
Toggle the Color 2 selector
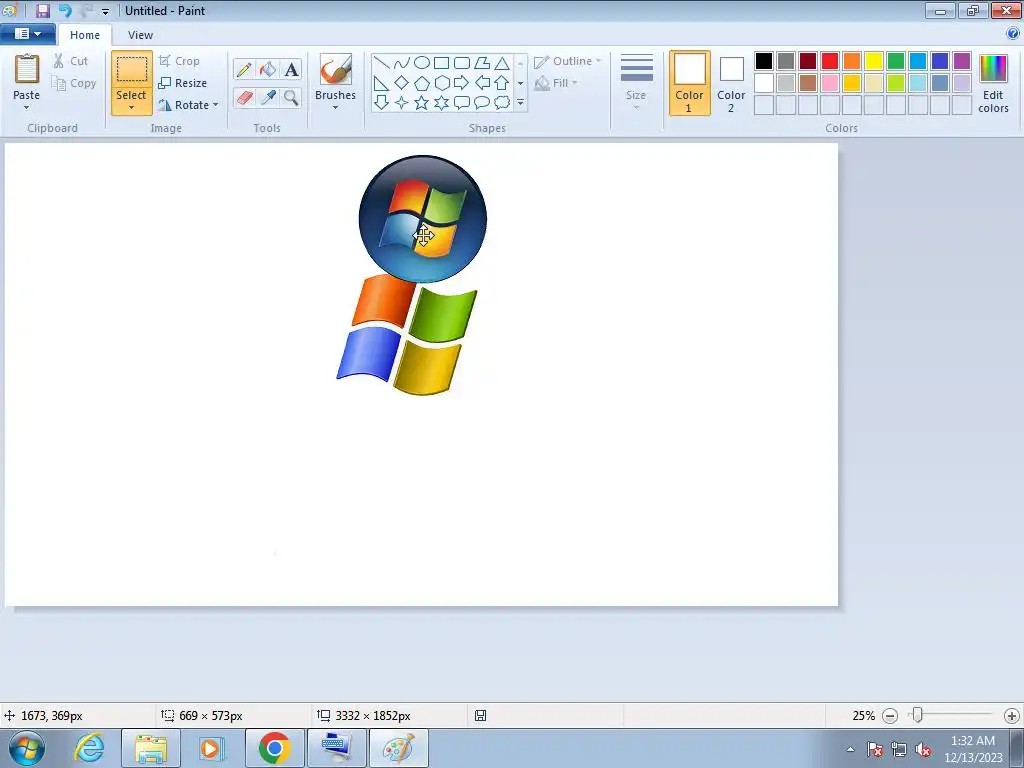[731, 83]
